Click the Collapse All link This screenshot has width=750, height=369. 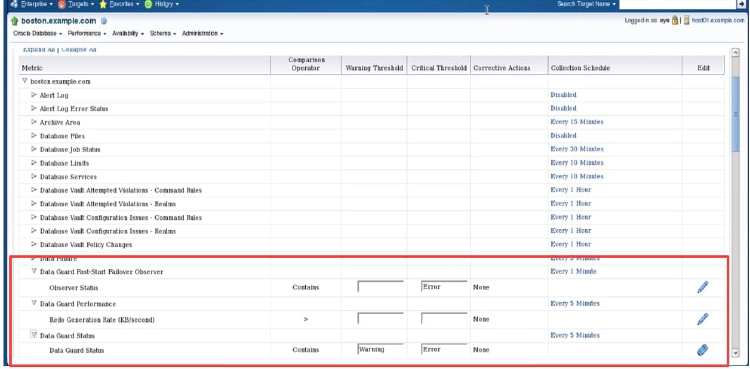[79, 49]
